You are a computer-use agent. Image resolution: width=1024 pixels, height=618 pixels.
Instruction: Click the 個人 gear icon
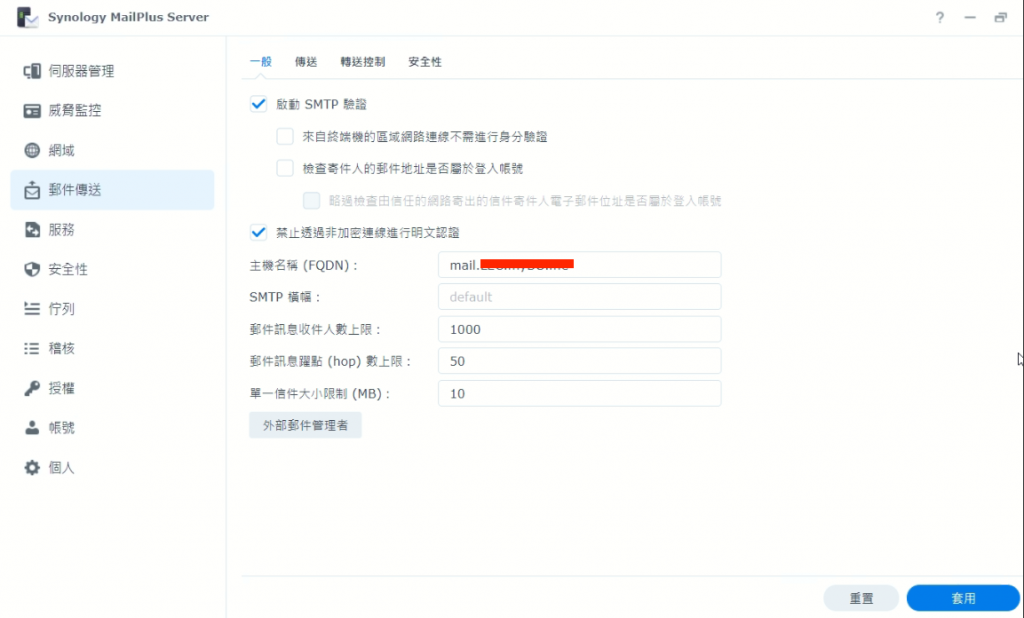(x=32, y=468)
